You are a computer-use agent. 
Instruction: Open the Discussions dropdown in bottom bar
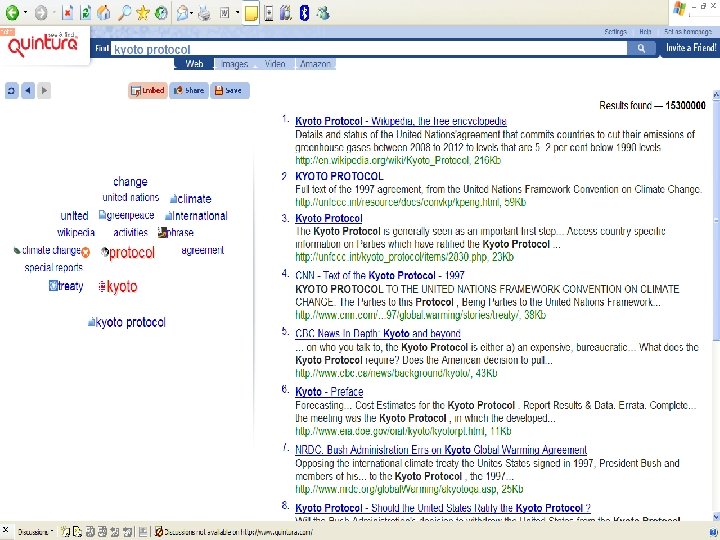click(x=36, y=532)
